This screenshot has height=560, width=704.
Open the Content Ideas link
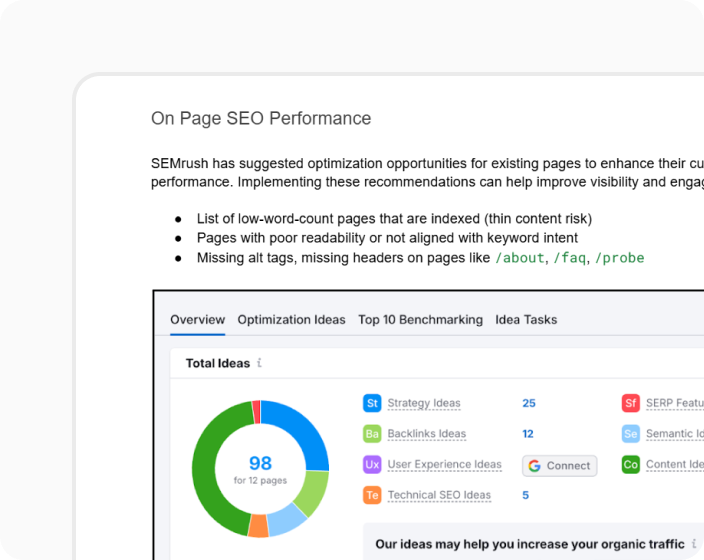[675, 464]
